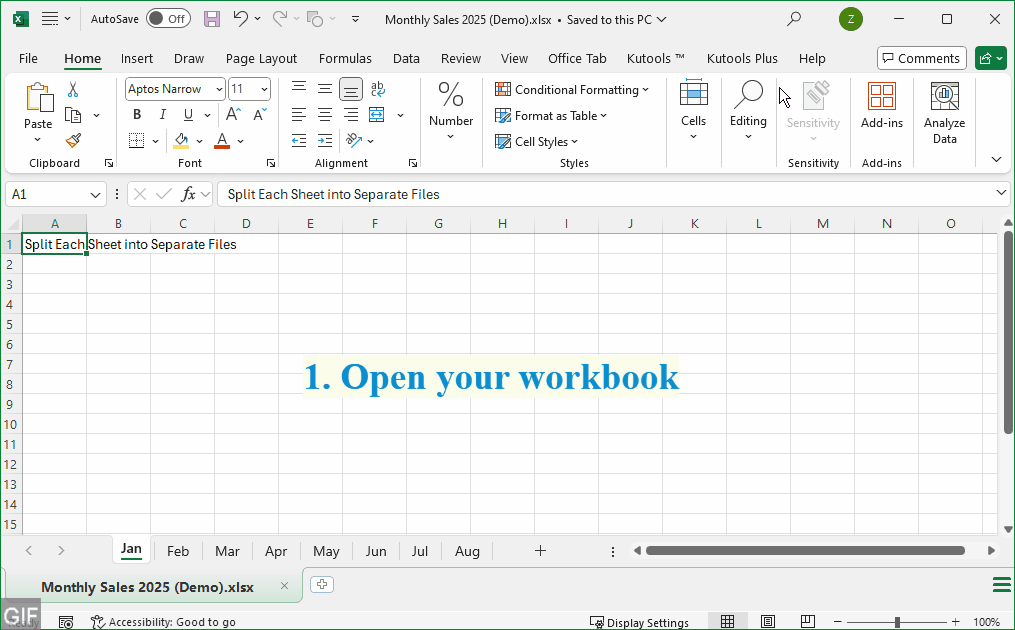Click the Comments button
This screenshot has width=1015, height=630.
point(921,58)
